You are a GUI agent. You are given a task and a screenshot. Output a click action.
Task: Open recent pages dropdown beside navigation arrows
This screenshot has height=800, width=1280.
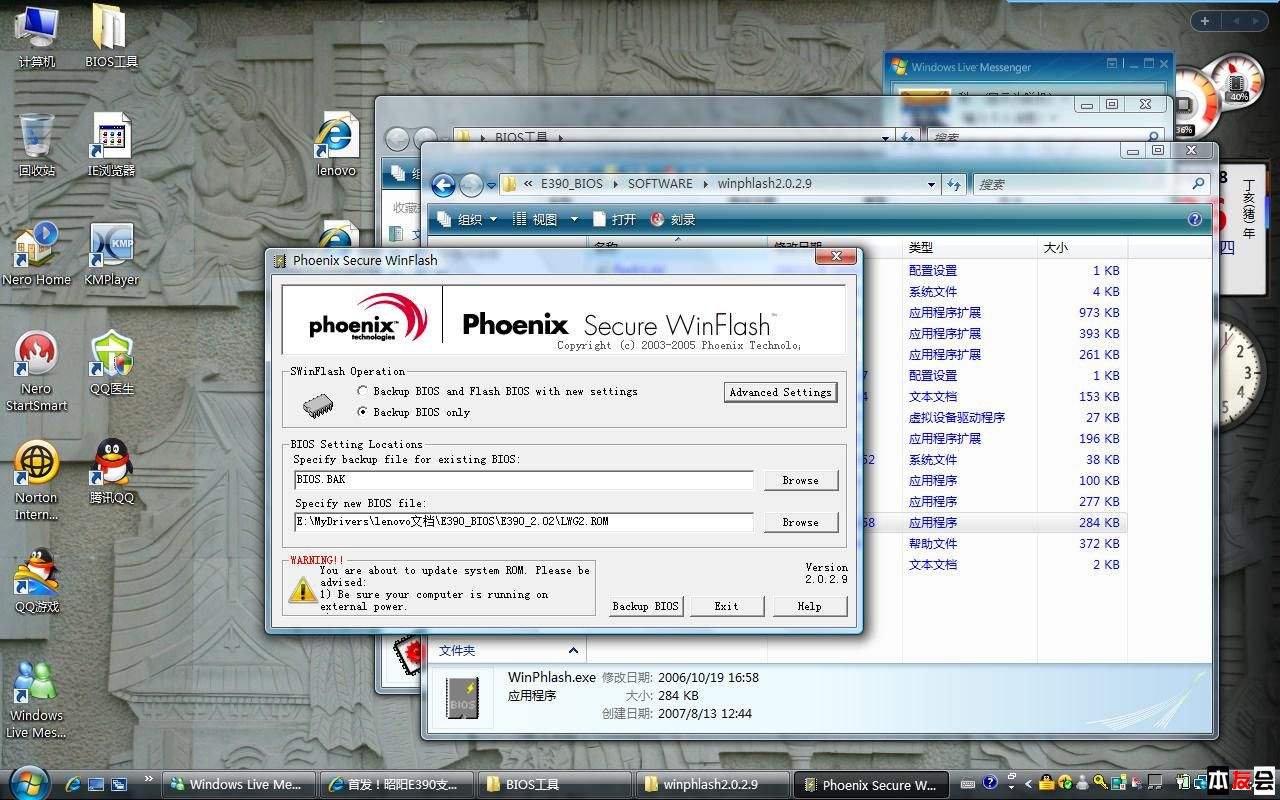coord(491,185)
